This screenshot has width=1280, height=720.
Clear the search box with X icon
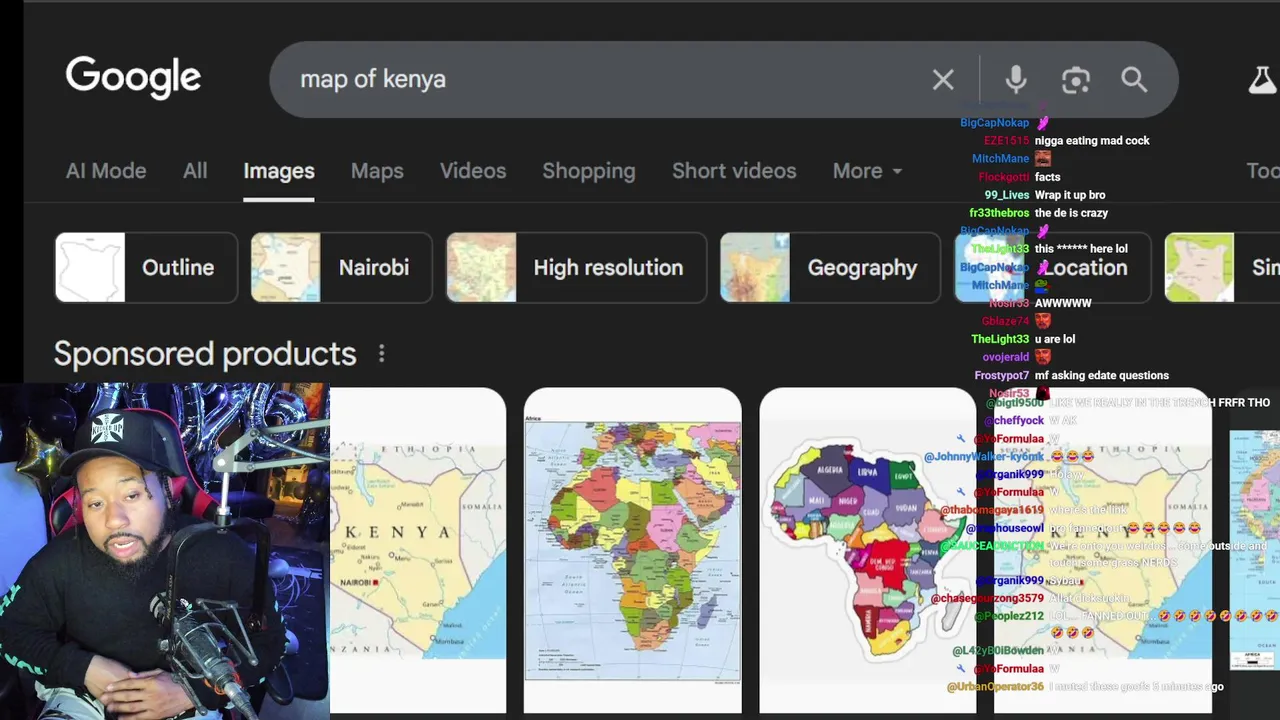[943, 80]
